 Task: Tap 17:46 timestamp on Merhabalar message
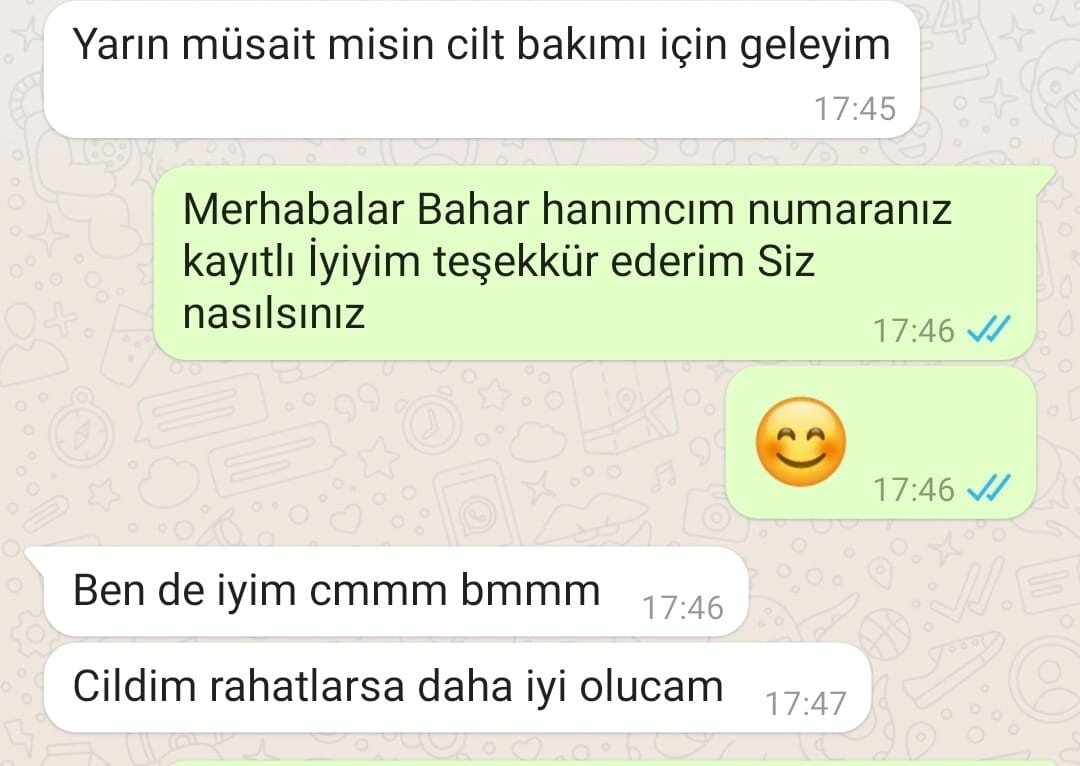(x=913, y=331)
